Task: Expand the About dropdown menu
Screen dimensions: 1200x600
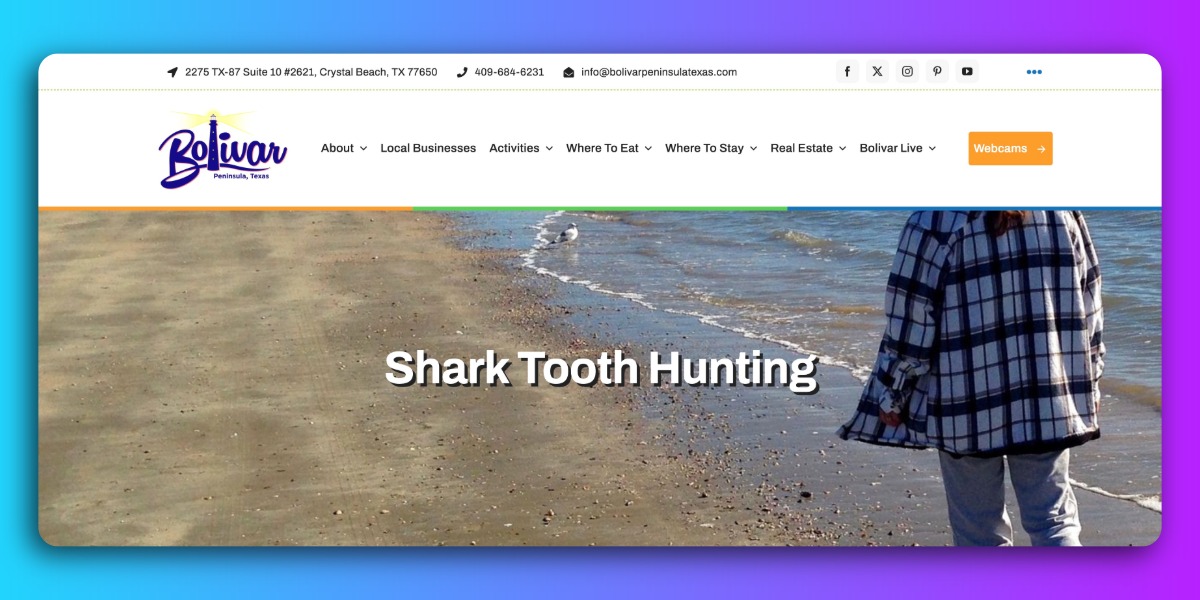Action: (x=343, y=148)
